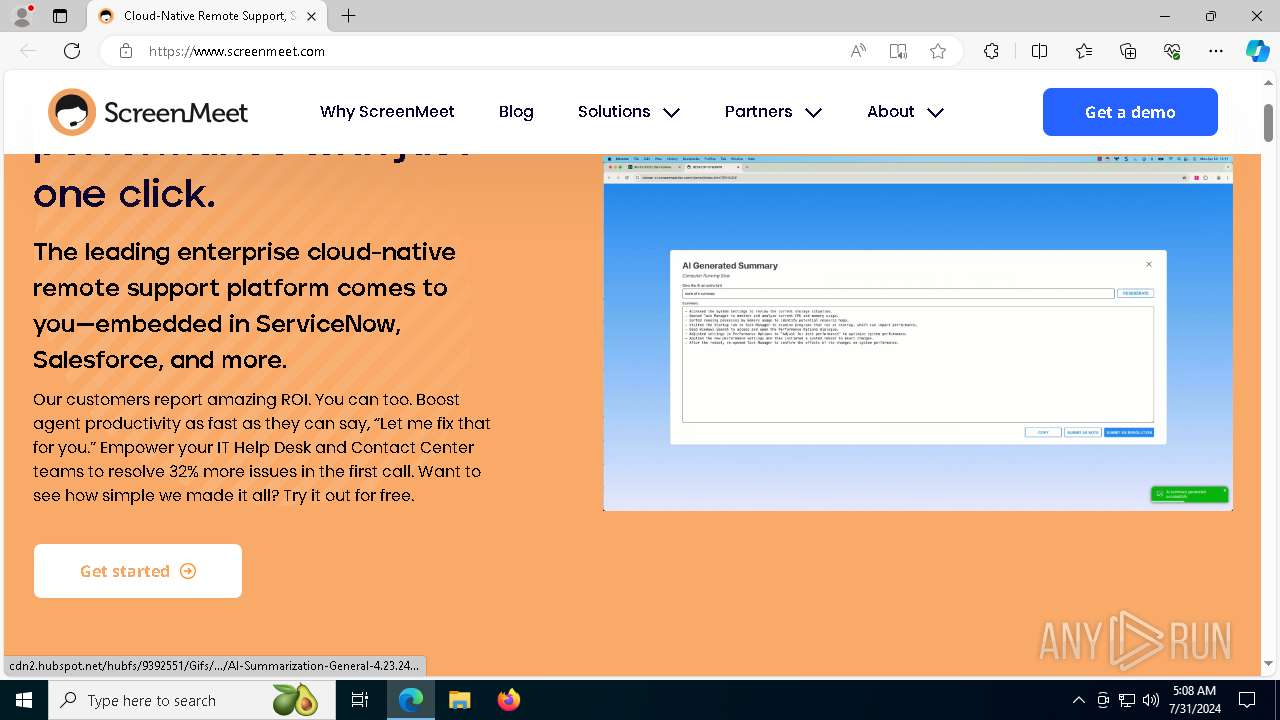The width and height of the screenshot is (1280, 720).
Task: Open the Edge profile icon
Action: point(22,16)
